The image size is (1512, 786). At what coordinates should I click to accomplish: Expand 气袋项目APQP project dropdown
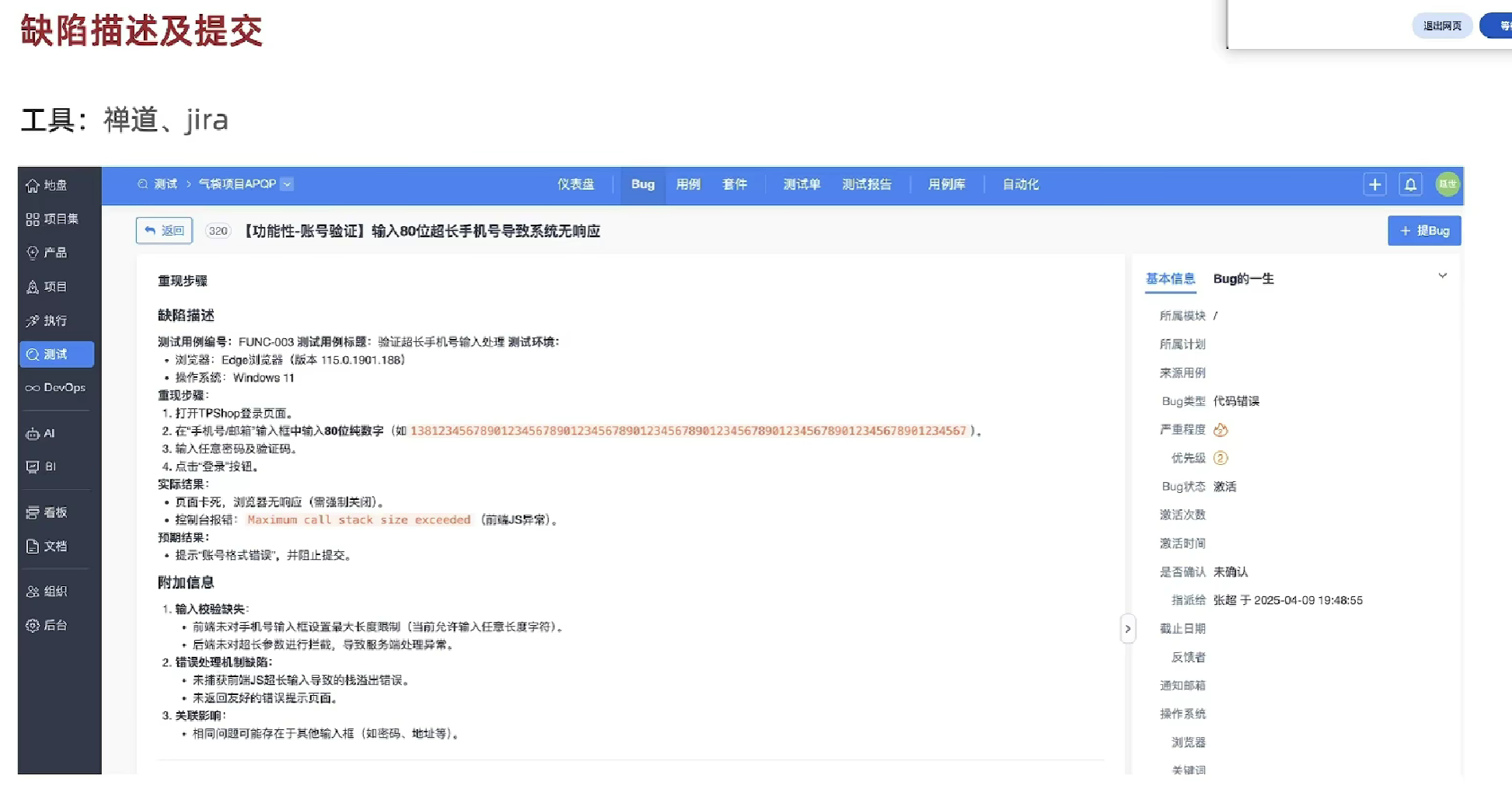[287, 184]
